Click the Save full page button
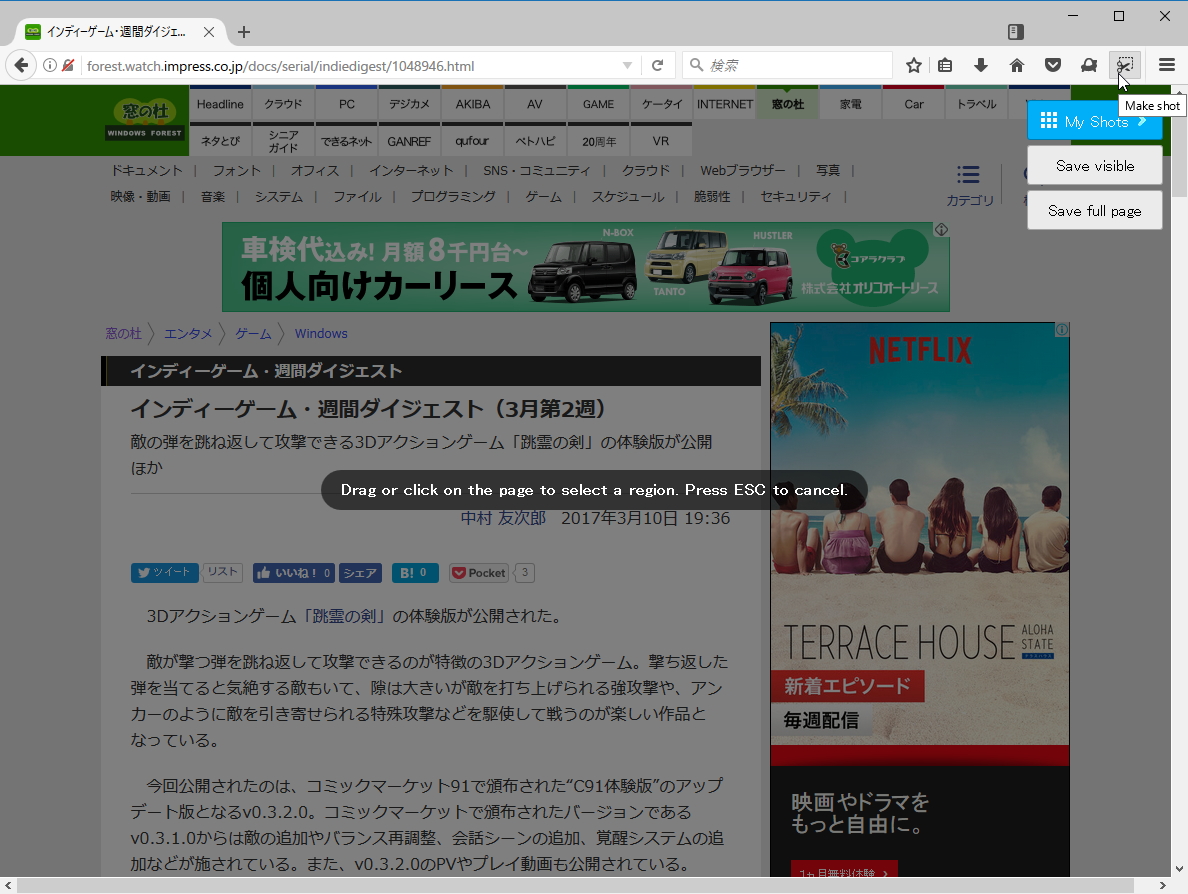 click(1094, 210)
